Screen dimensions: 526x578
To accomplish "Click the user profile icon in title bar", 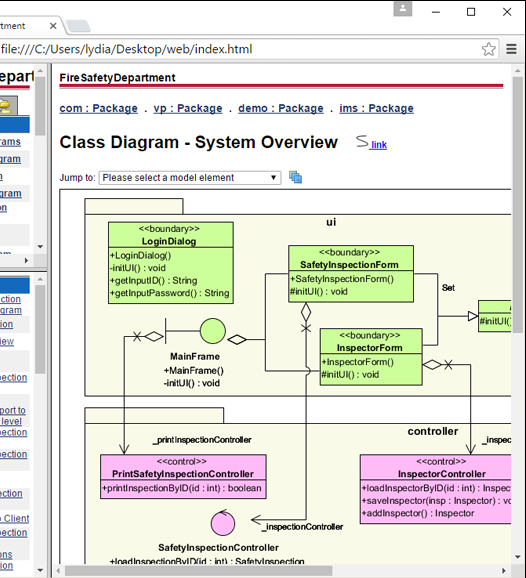I will pos(403,9).
